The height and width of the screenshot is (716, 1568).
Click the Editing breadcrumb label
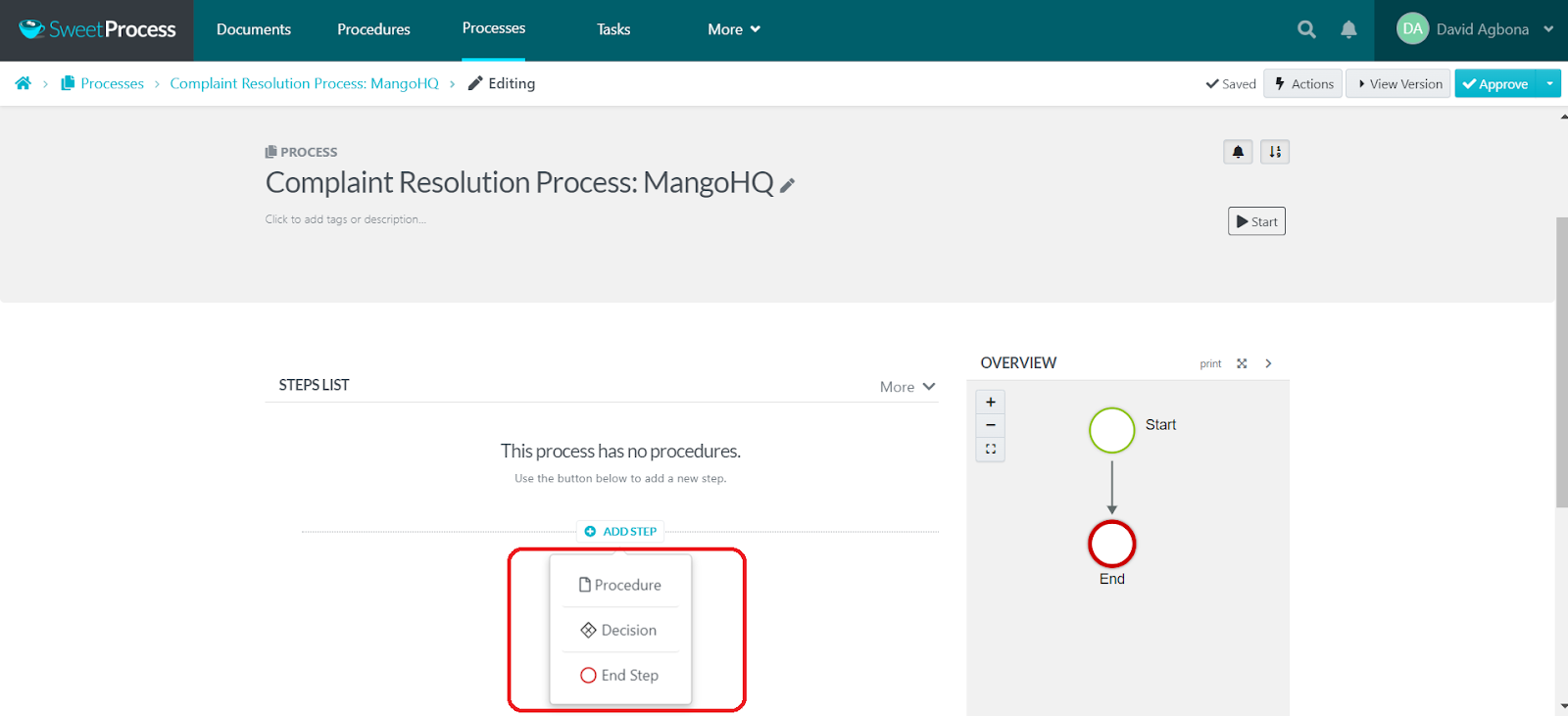point(502,83)
